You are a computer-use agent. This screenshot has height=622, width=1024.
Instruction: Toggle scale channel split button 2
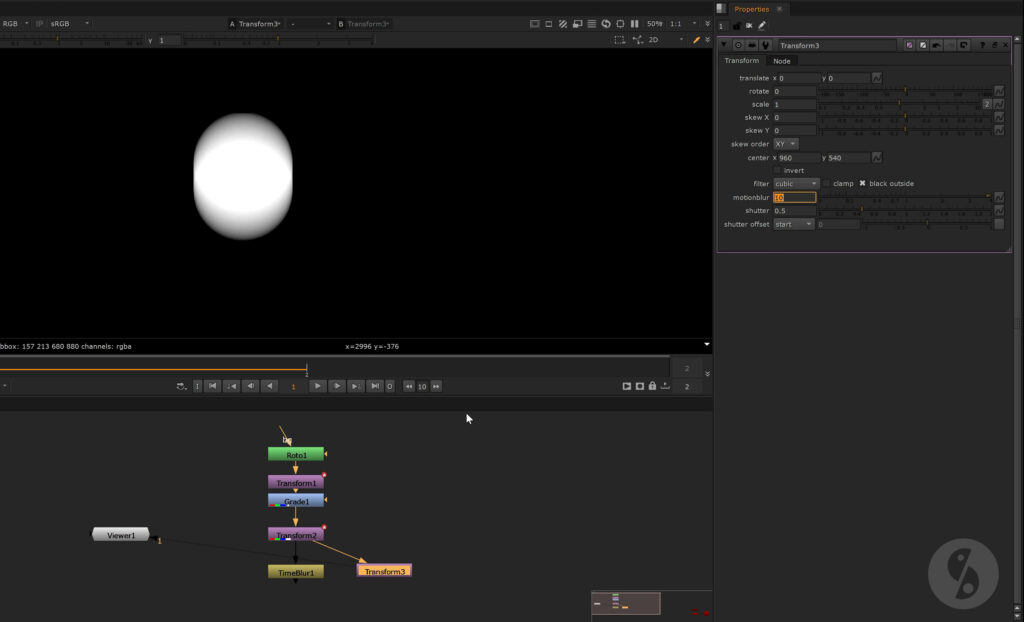pos(987,104)
